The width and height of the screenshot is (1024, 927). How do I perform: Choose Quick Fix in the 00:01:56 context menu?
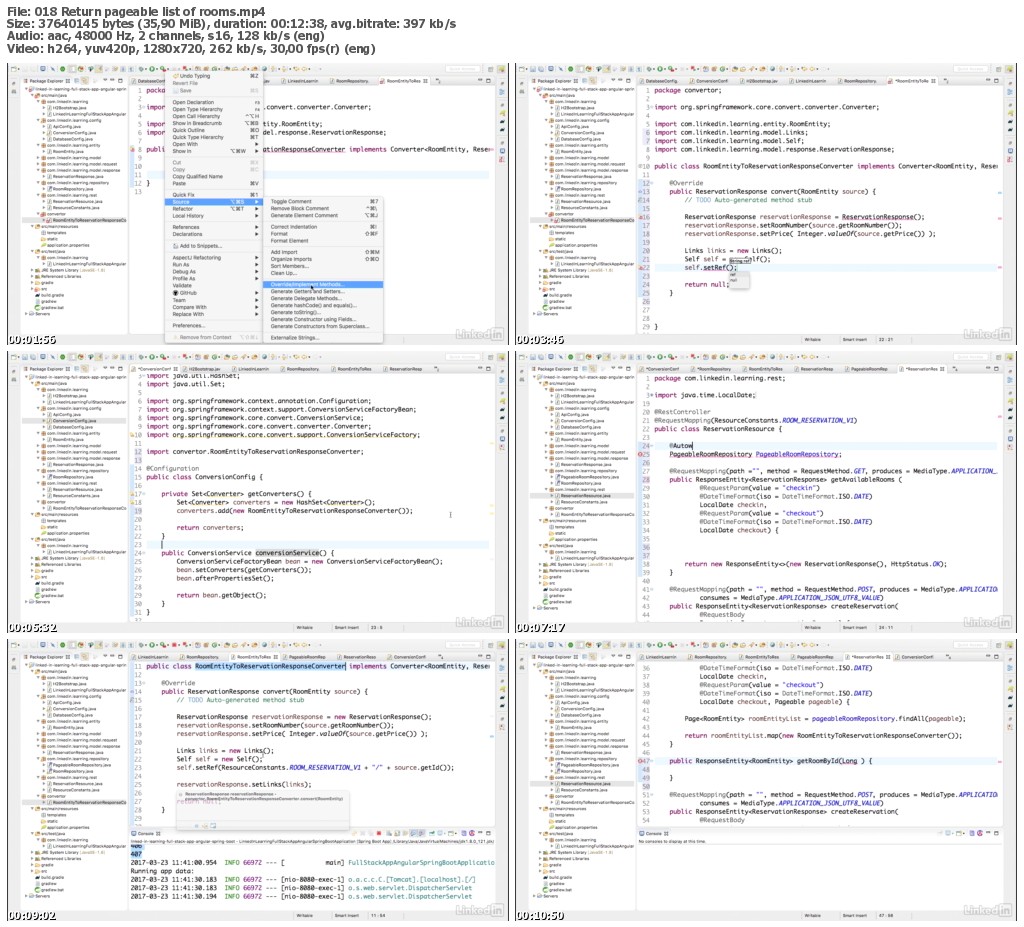[214, 195]
